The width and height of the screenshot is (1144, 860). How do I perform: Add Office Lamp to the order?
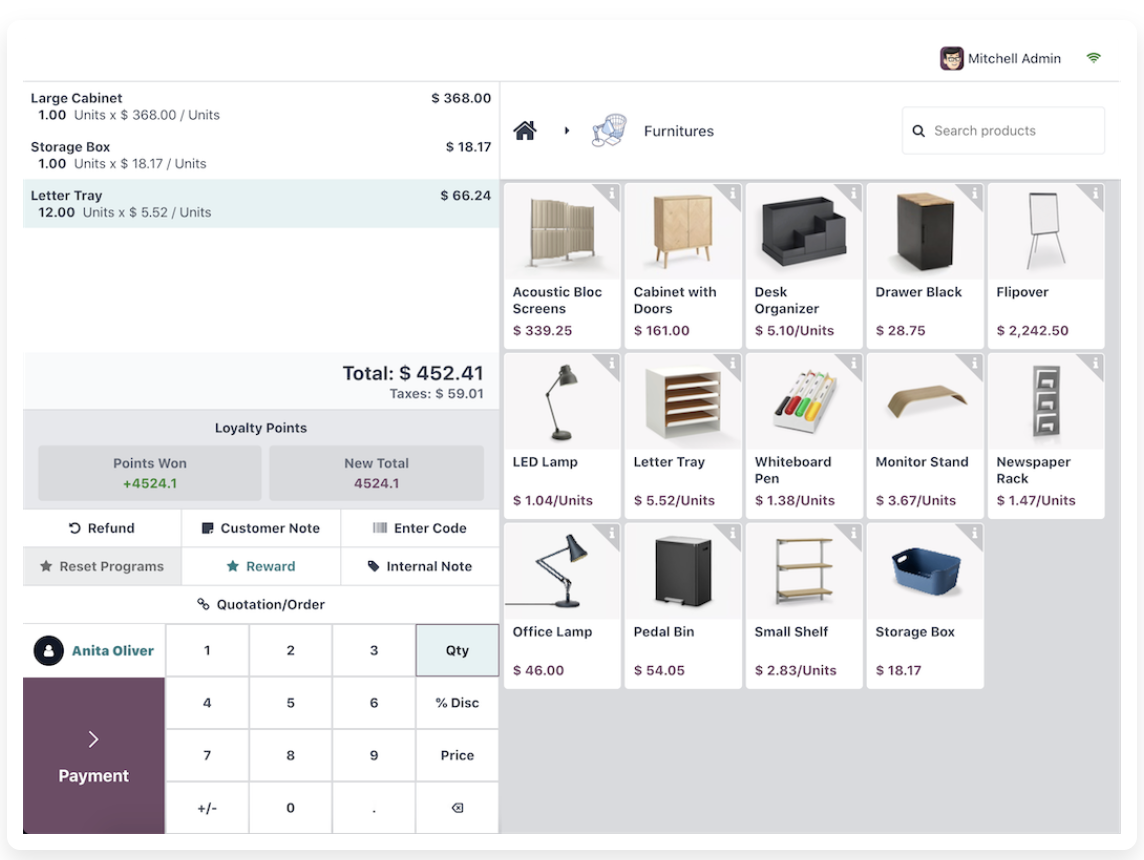[x=562, y=606]
